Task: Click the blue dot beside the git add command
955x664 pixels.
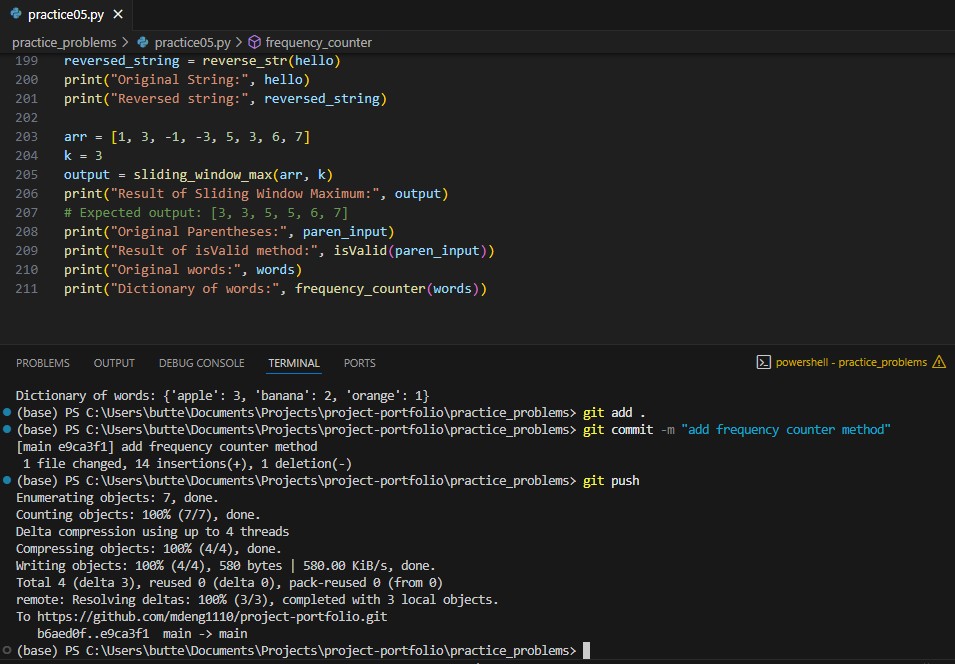Action: tap(6, 411)
